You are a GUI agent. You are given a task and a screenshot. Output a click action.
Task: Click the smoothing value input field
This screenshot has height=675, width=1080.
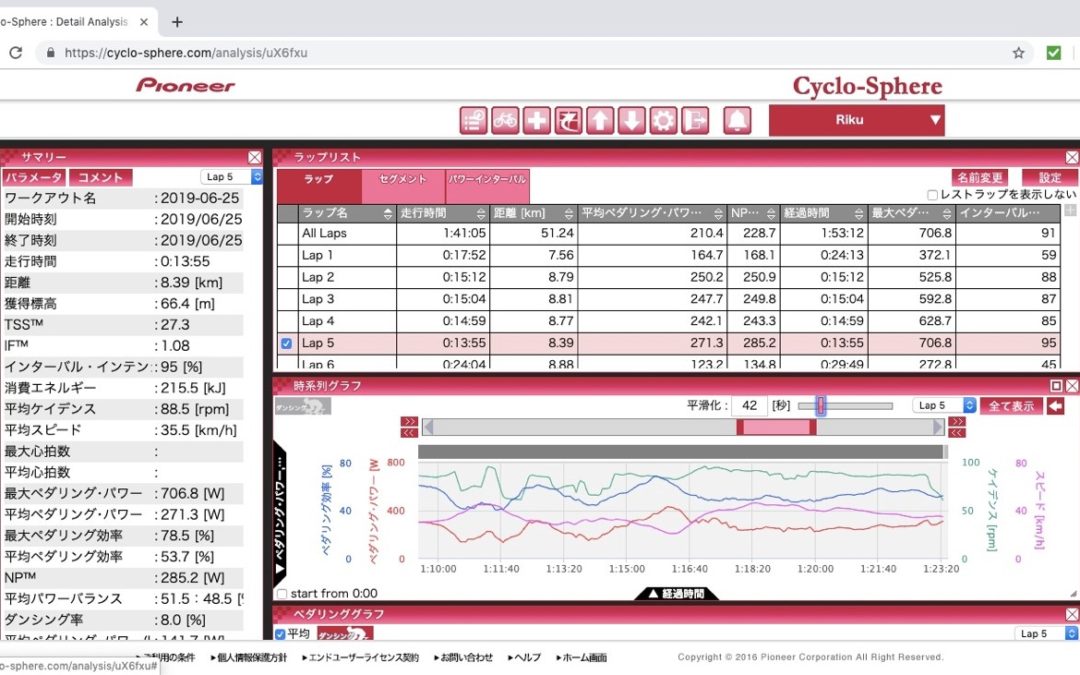748,406
